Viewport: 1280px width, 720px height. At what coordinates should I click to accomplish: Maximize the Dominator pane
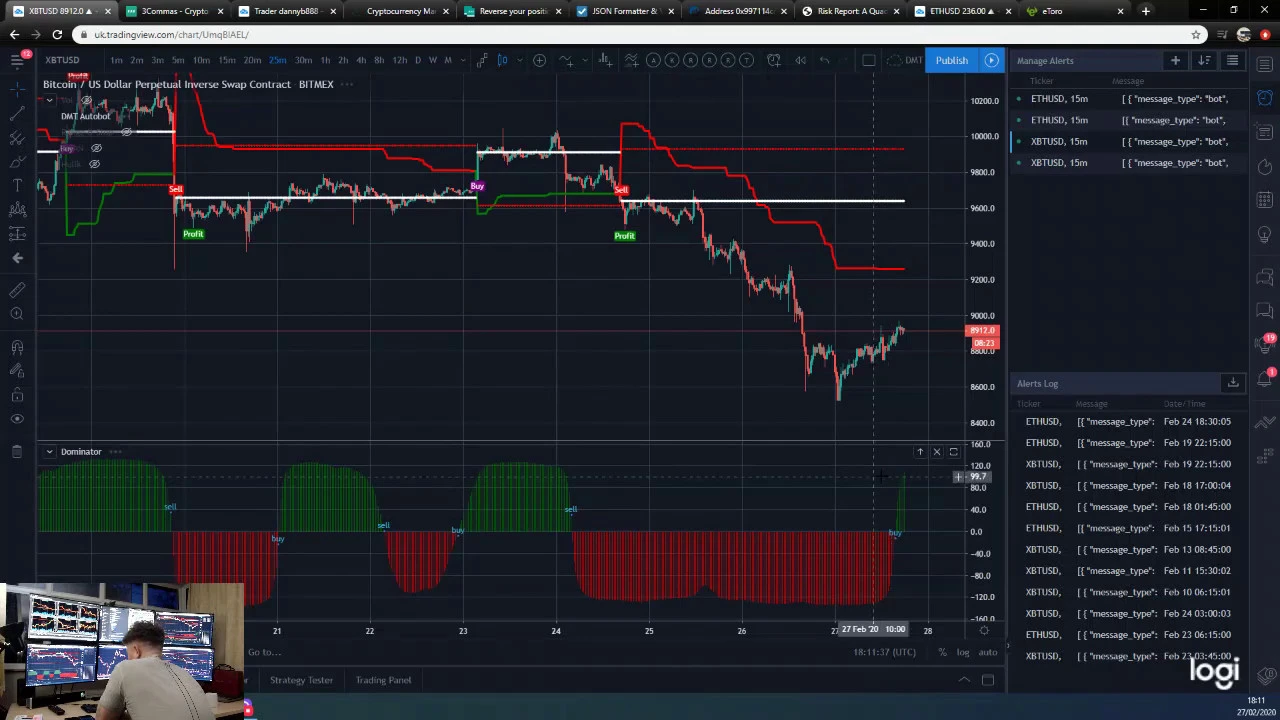coord(953,452)
